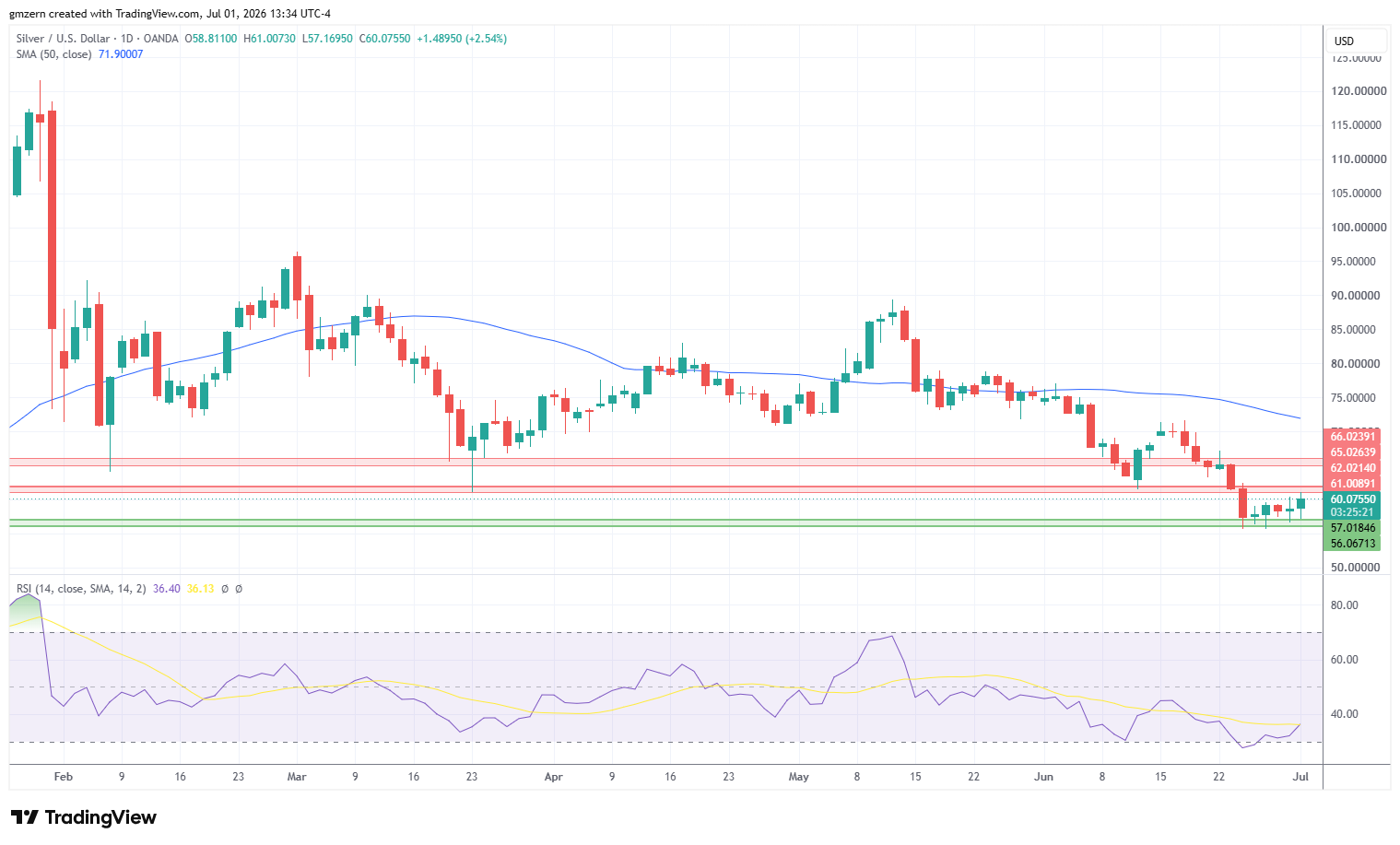Select the SMA (50, close) indicator label
Image resolution: width=1400 pixels, height=845 pixels.
pyautogui.click(x=53, y=54)
